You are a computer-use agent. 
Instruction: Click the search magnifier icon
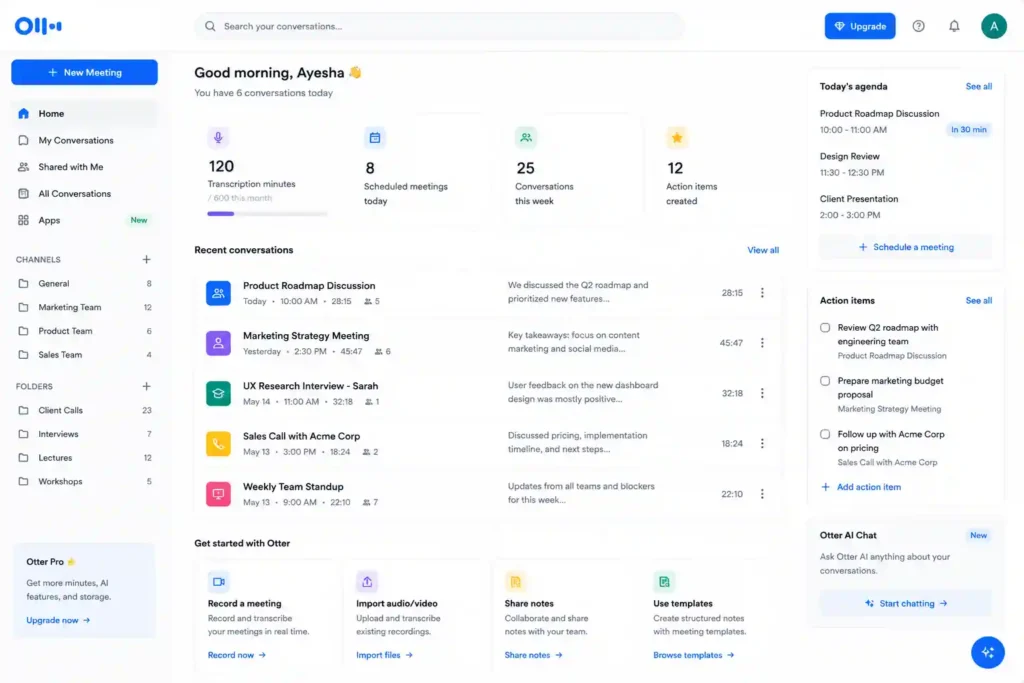point(210,26)
